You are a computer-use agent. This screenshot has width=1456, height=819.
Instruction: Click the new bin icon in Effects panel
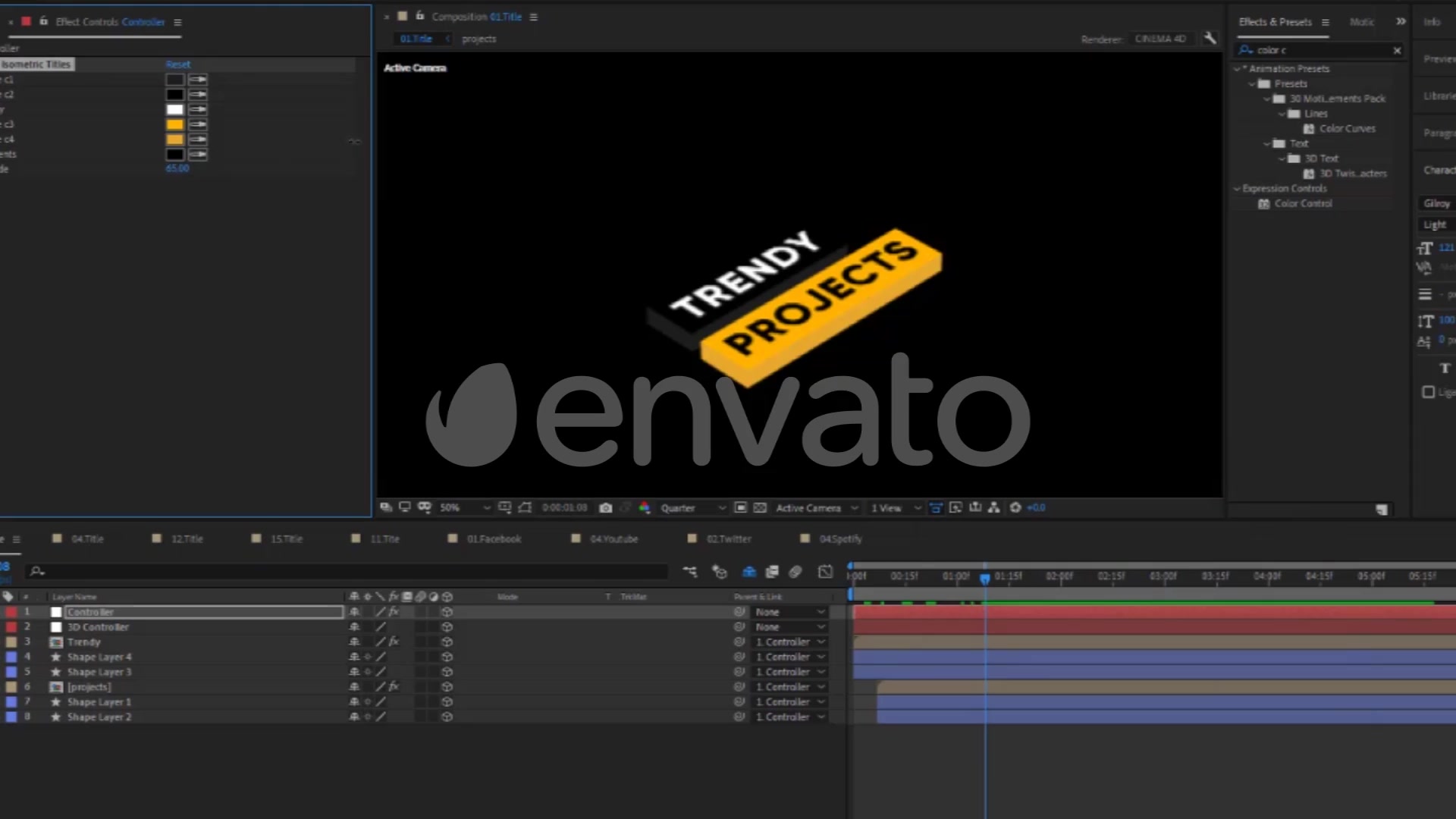point(1382,510)
